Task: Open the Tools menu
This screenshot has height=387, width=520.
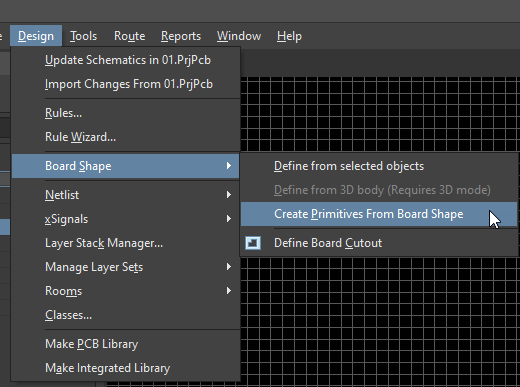Action: click(83, 36)
